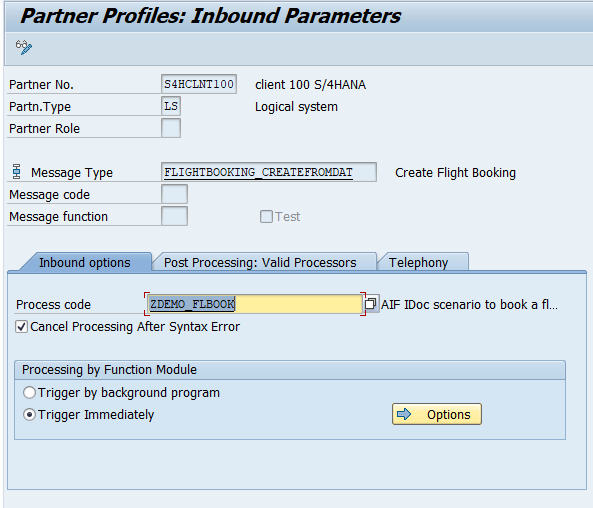The width and height of the screenshot is (593, 508).
Task: Click the empty Message function field
Action: click(x=174, y=216)
